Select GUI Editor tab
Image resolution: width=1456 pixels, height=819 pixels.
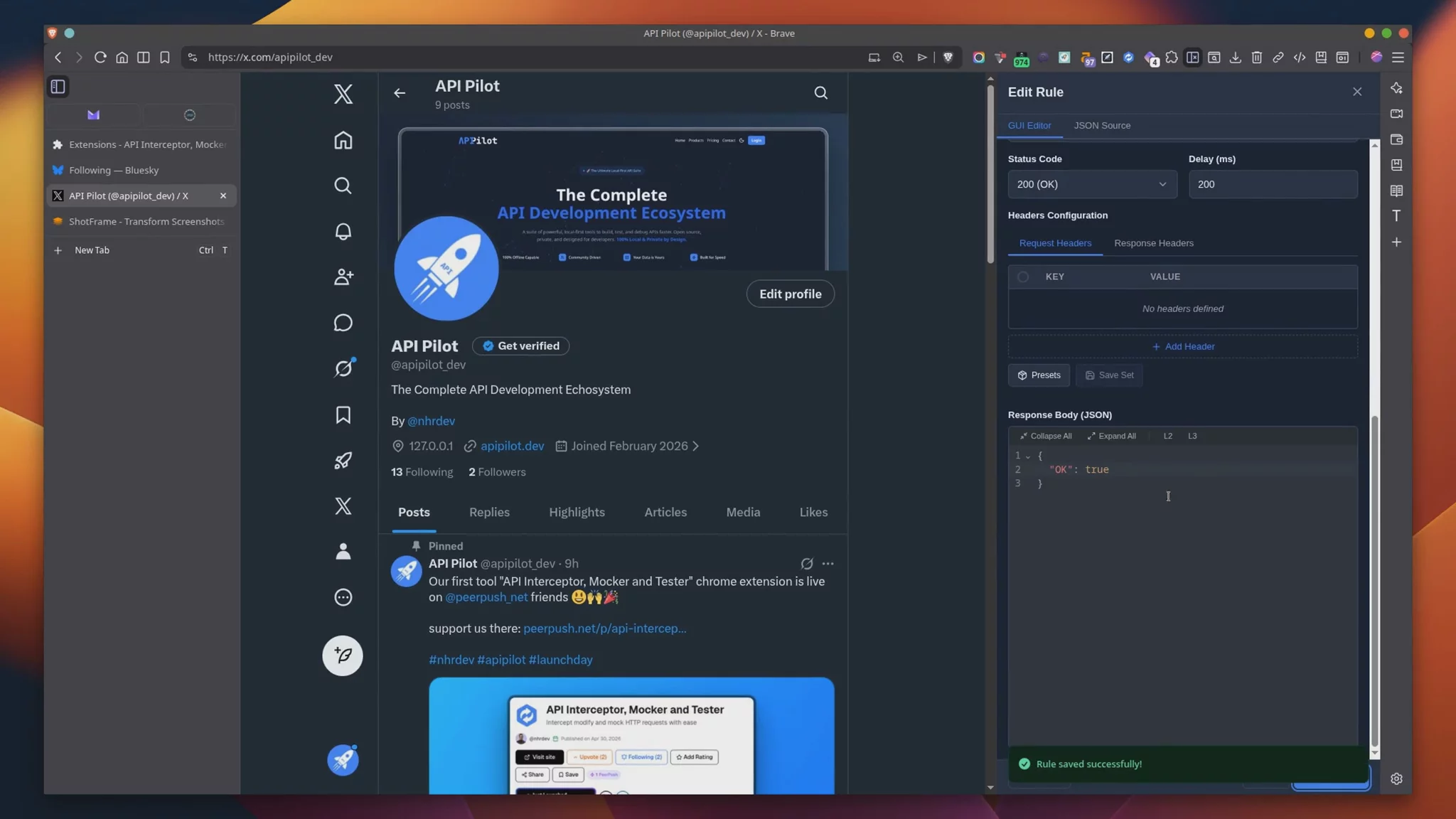click(x=1029, y=125)
